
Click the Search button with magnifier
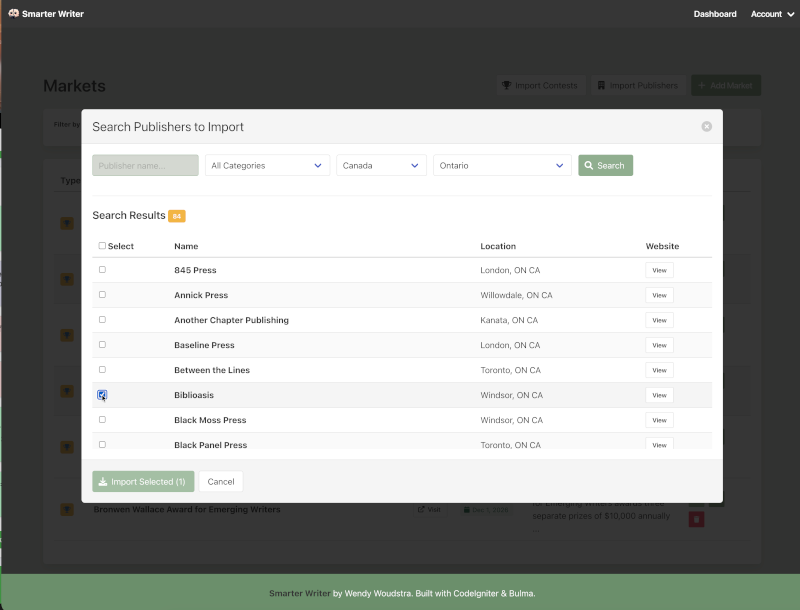tap(605, 166)
